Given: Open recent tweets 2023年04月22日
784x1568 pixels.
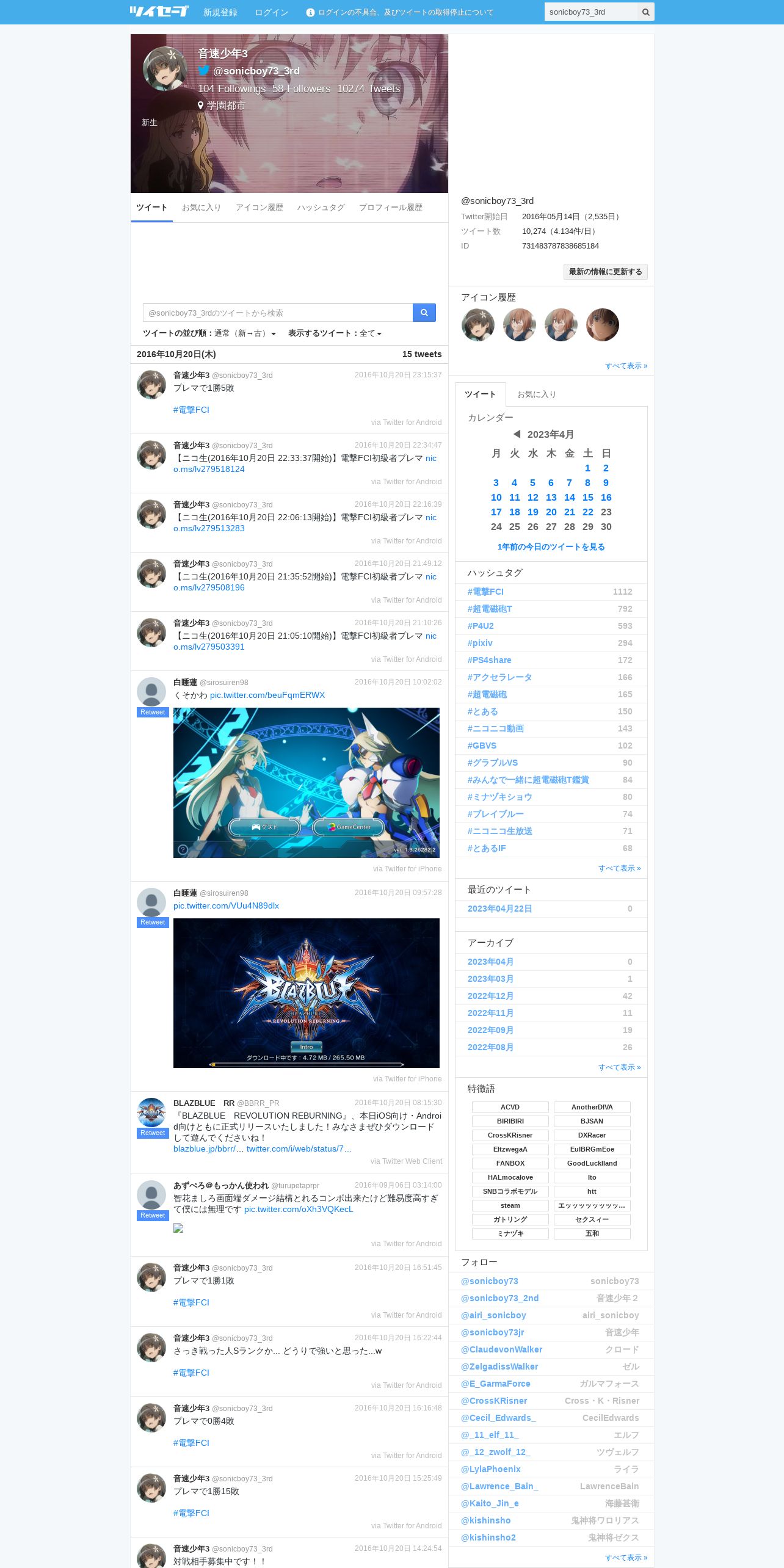Looking at the screenshot, I should [x=499, y=909].
